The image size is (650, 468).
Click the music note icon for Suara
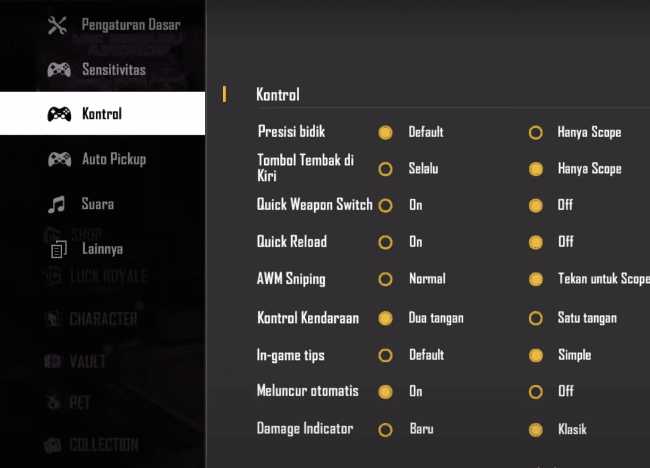(x=57, y=204)
